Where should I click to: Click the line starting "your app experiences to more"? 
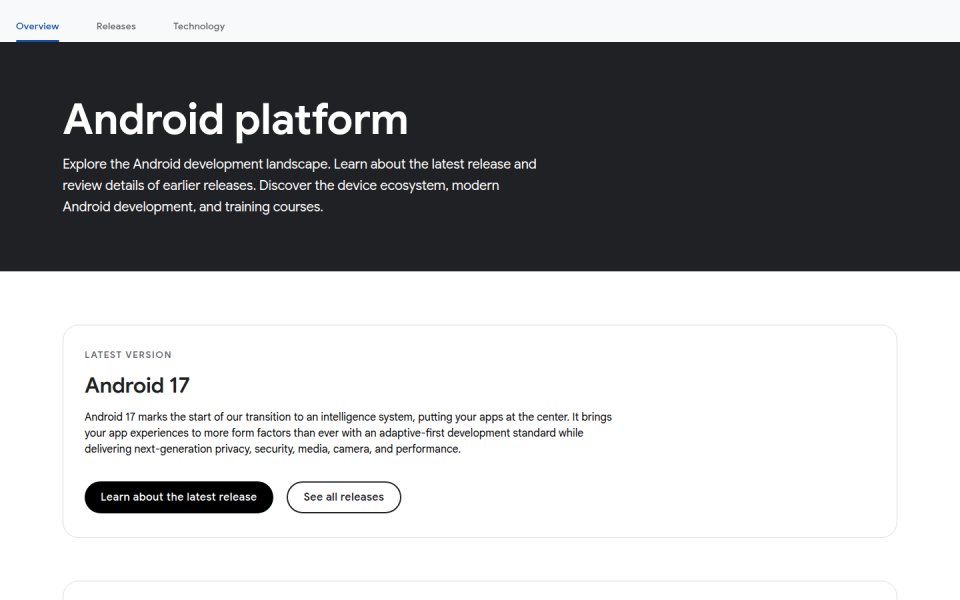point(334,433)
